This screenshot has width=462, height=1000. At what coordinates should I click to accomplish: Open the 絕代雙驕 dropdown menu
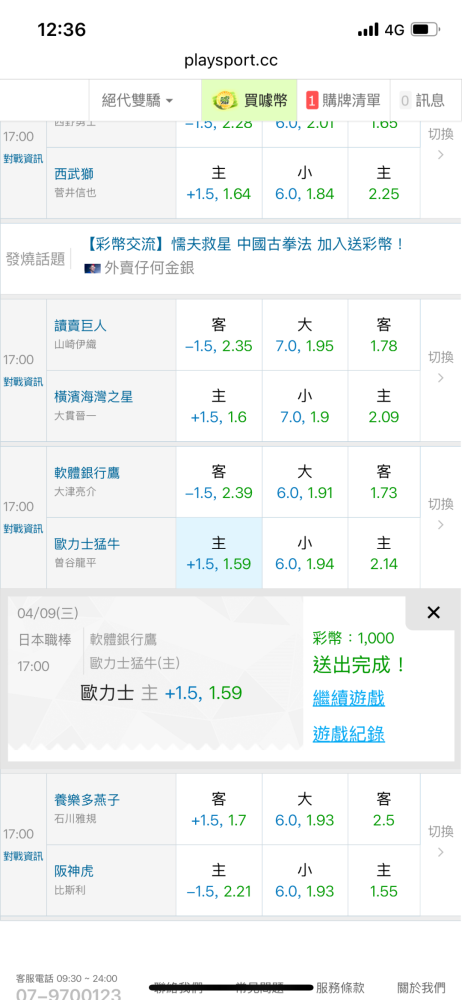click(137, 100)
